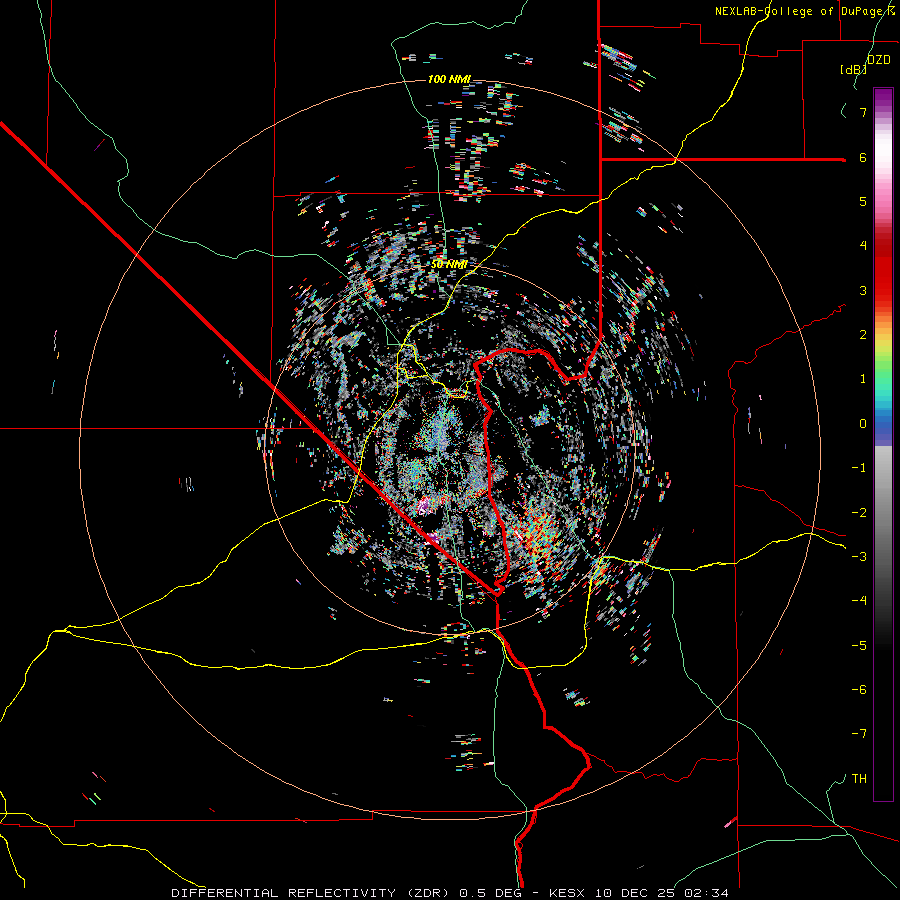Select the -4 value on the color scale

coord(859,600)
